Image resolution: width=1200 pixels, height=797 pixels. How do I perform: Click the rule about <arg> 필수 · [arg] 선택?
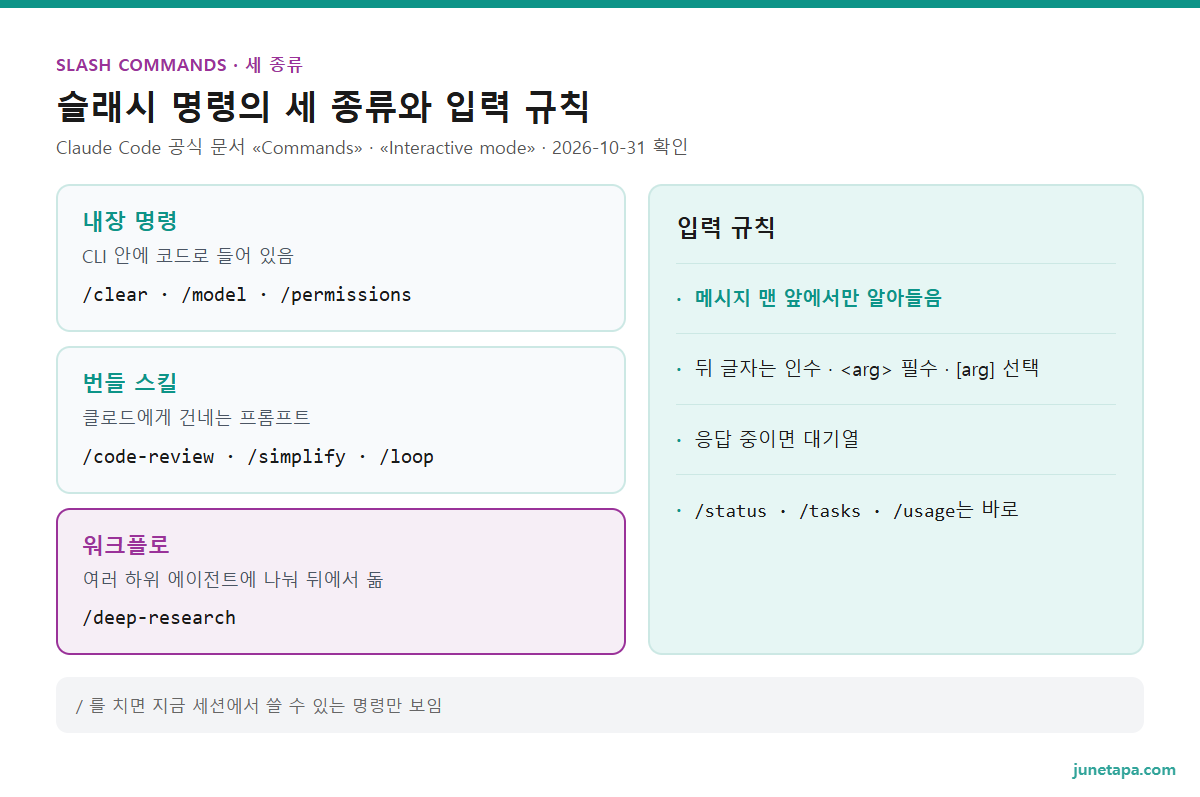[867, 369]
